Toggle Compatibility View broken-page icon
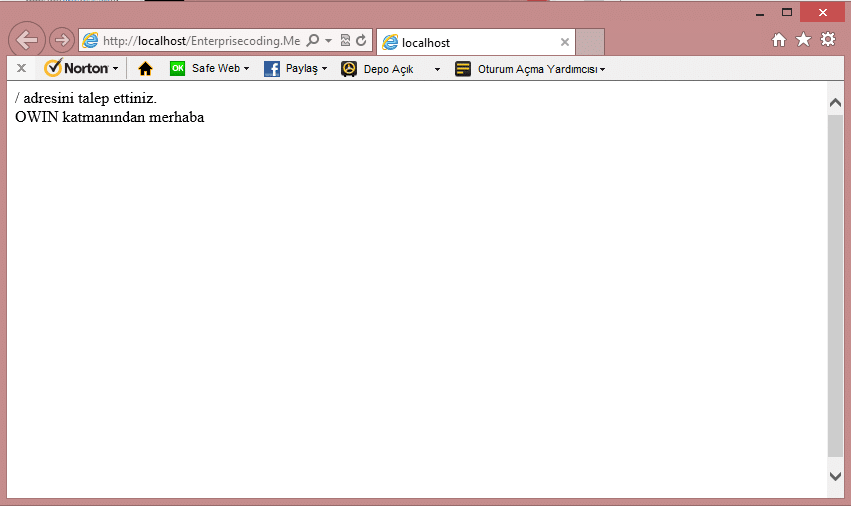Screen dimensions: 851x506 [345, 40]
